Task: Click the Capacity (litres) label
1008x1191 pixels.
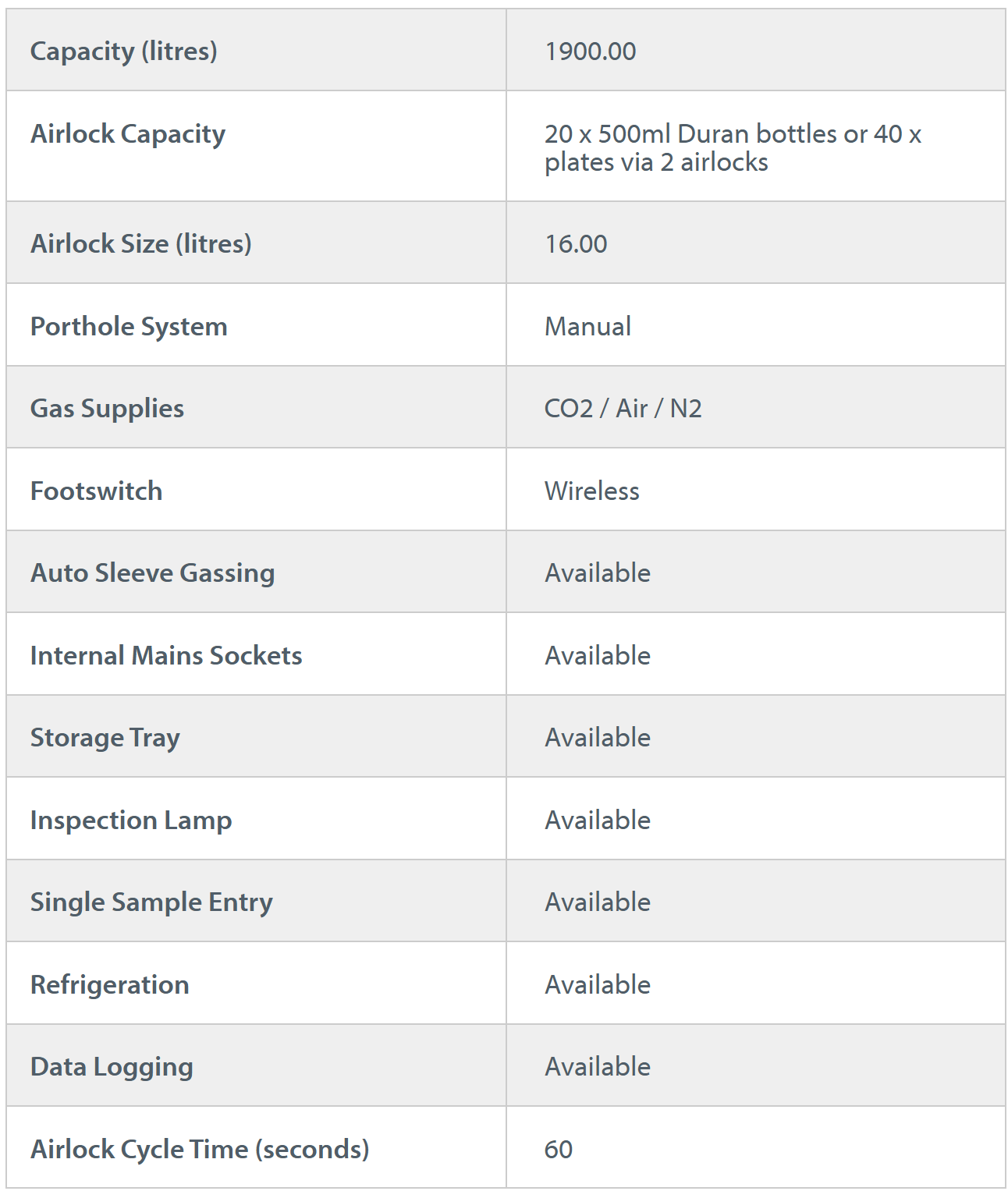Action: click(x=123, y=51)
